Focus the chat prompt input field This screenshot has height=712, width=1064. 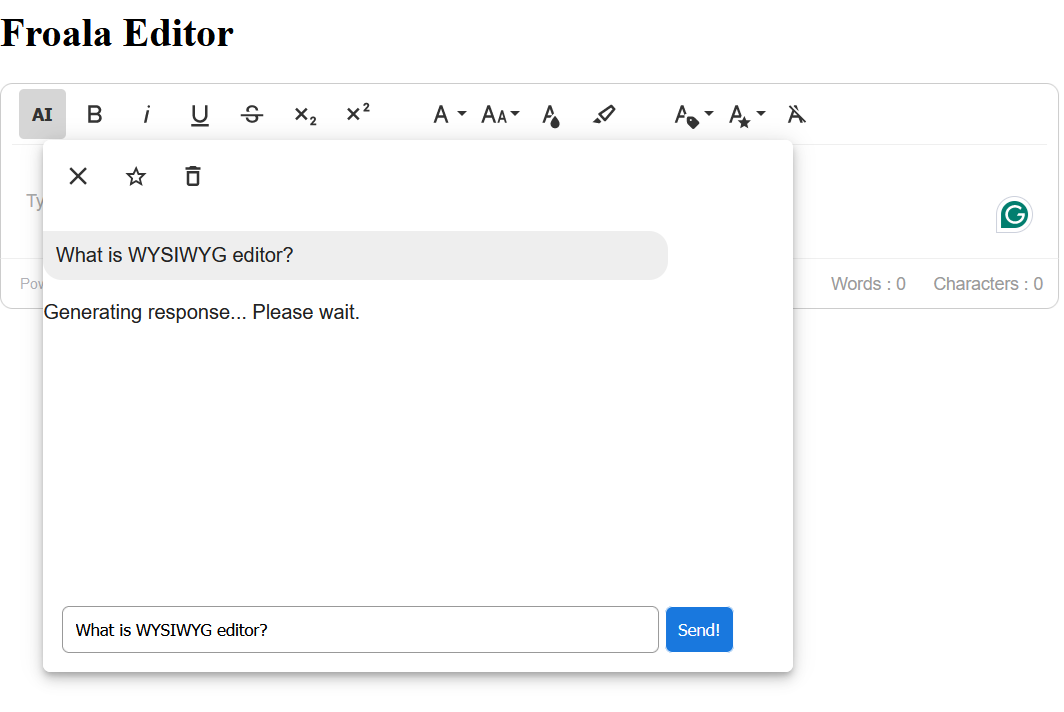point(360,630)
